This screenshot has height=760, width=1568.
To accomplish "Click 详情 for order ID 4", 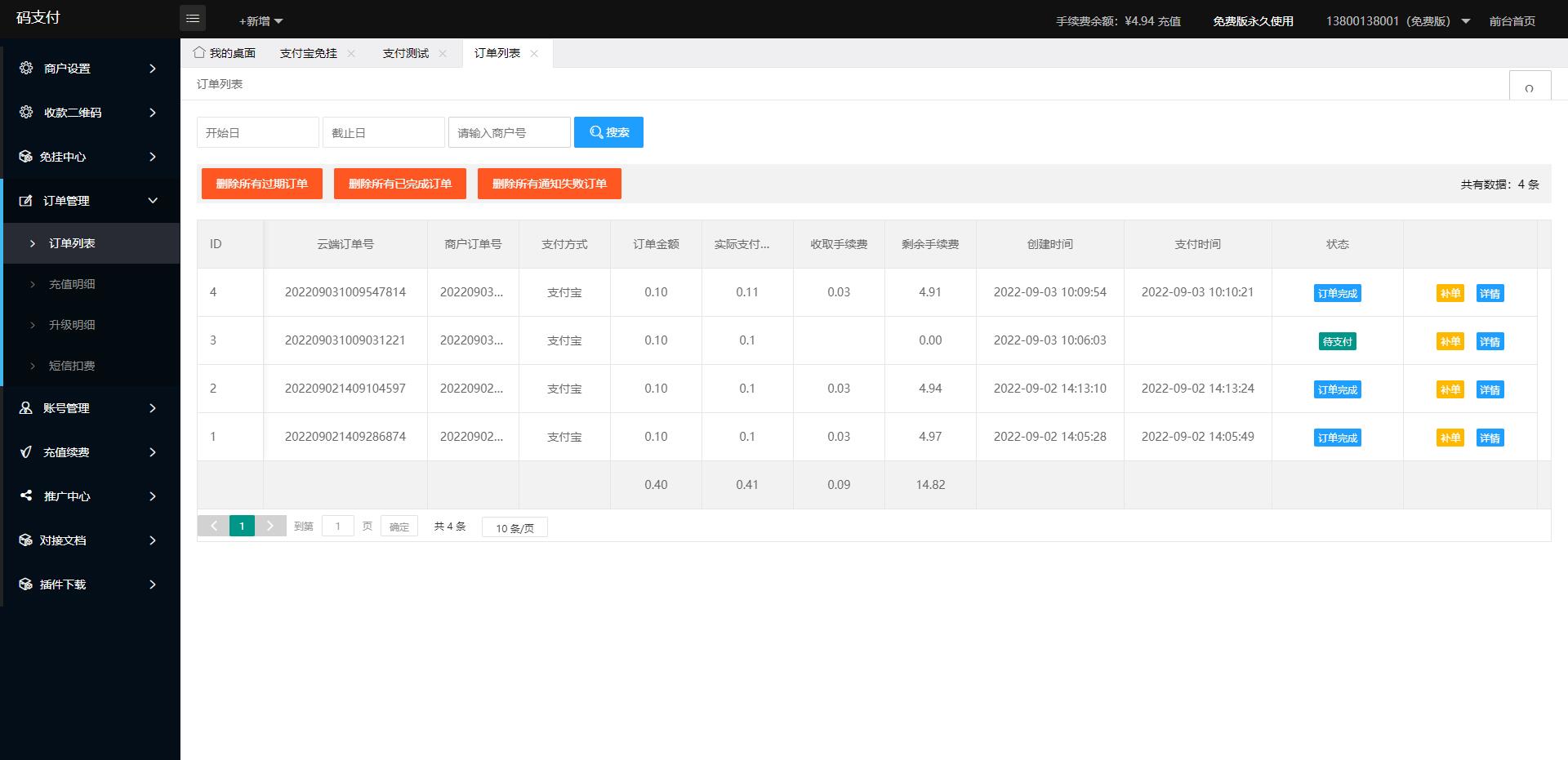I will pos(1490,294).
